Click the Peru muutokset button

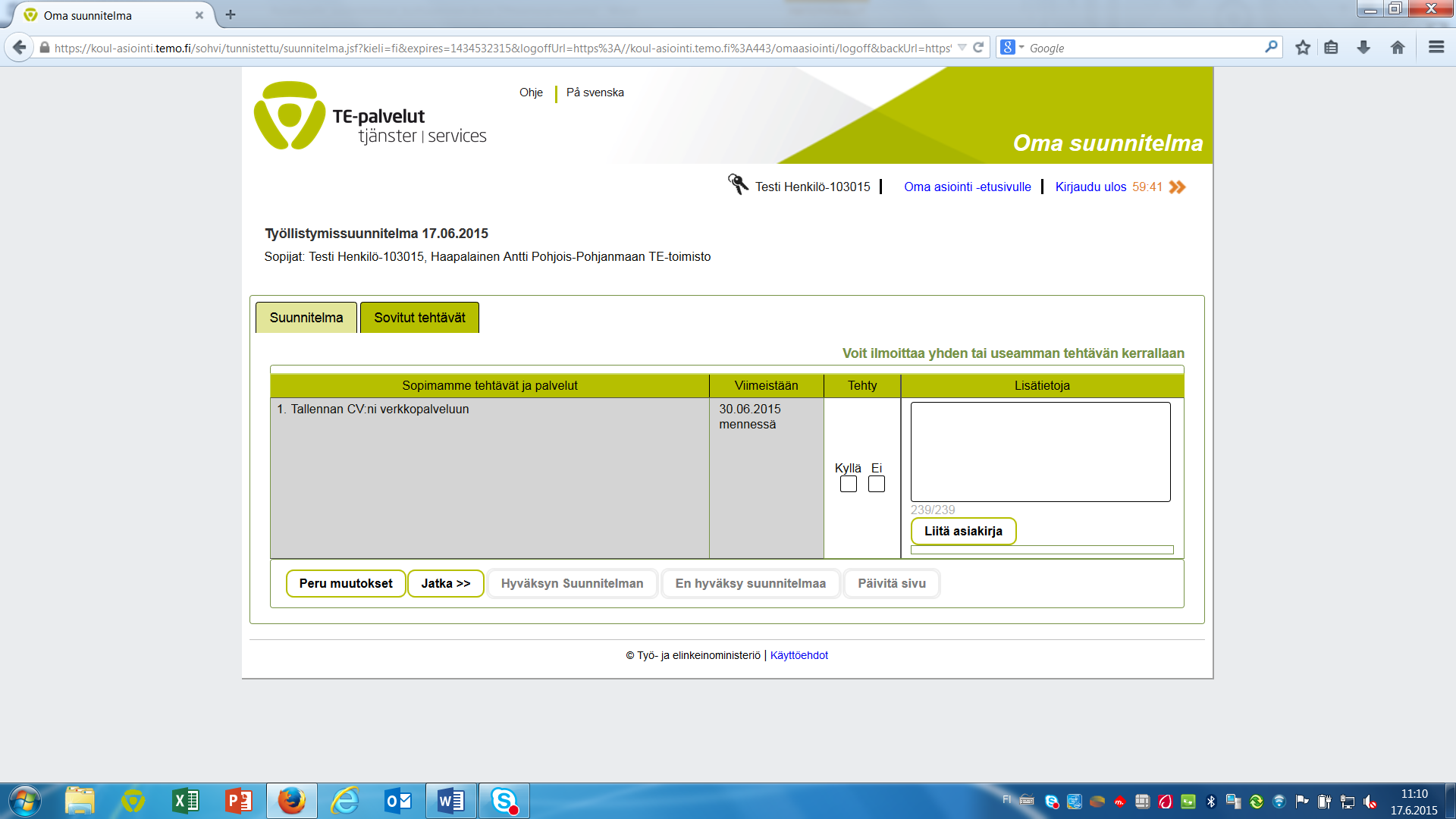click(346, 583)
